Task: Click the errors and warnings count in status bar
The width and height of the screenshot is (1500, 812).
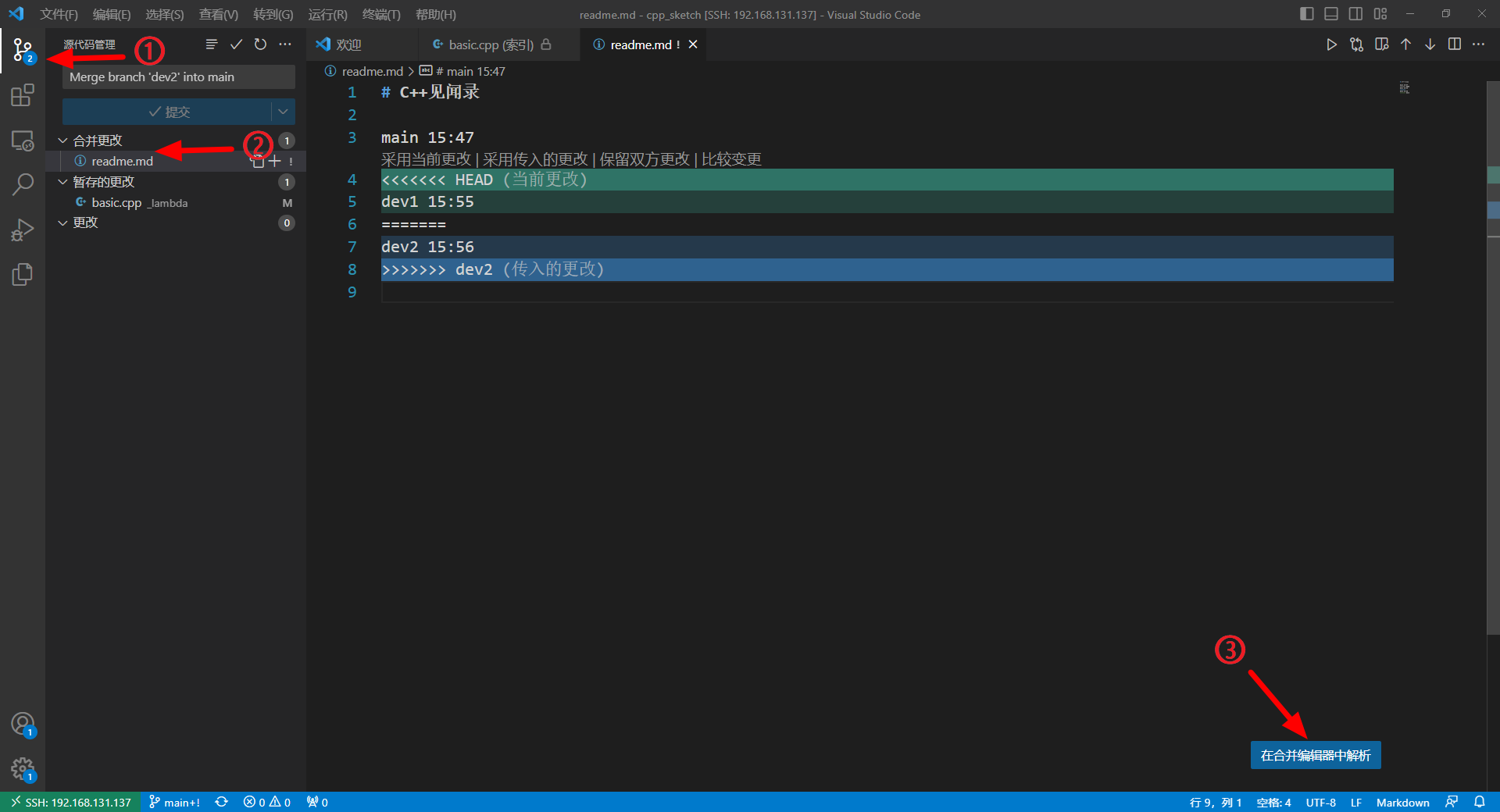Action: point(267,802)
